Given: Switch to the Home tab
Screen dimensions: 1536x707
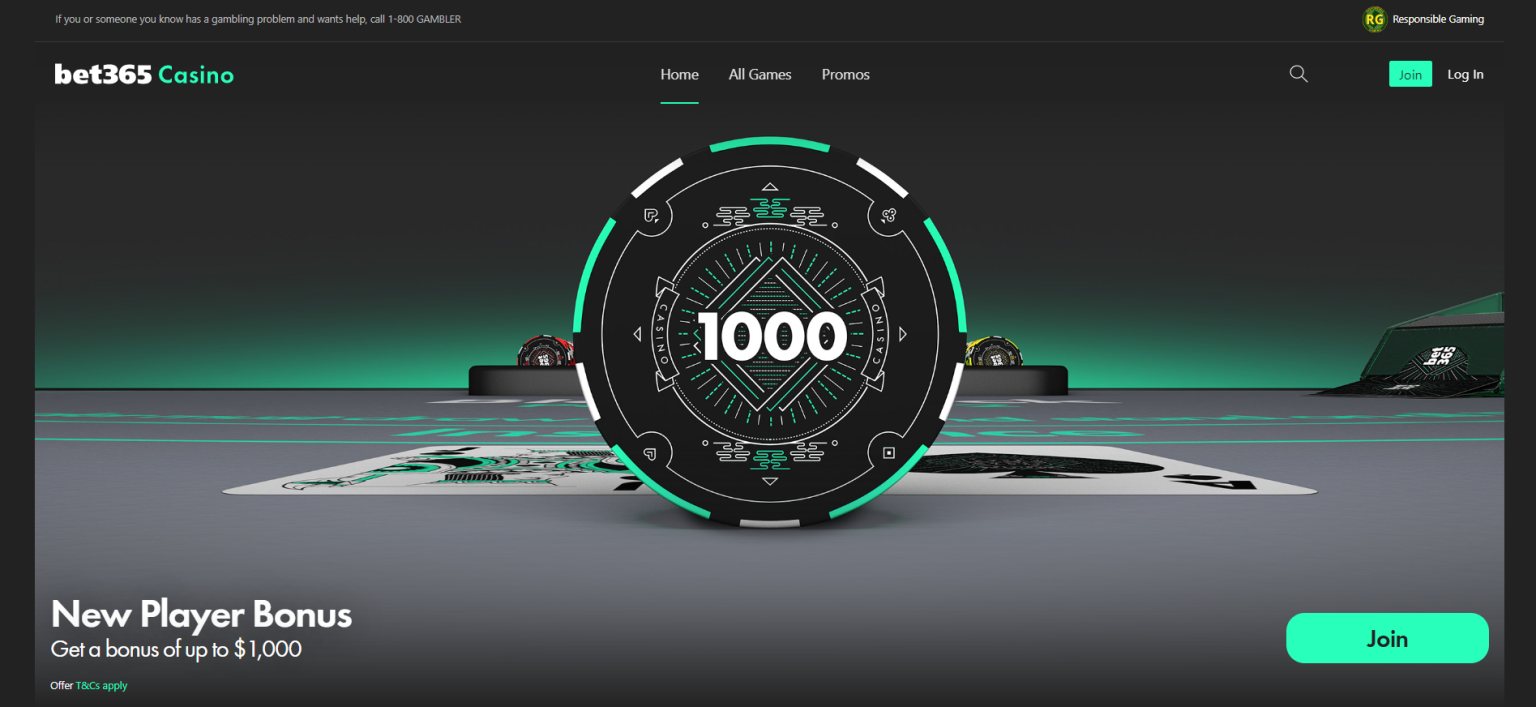Looking at the screenshot, I should [679, 74].
